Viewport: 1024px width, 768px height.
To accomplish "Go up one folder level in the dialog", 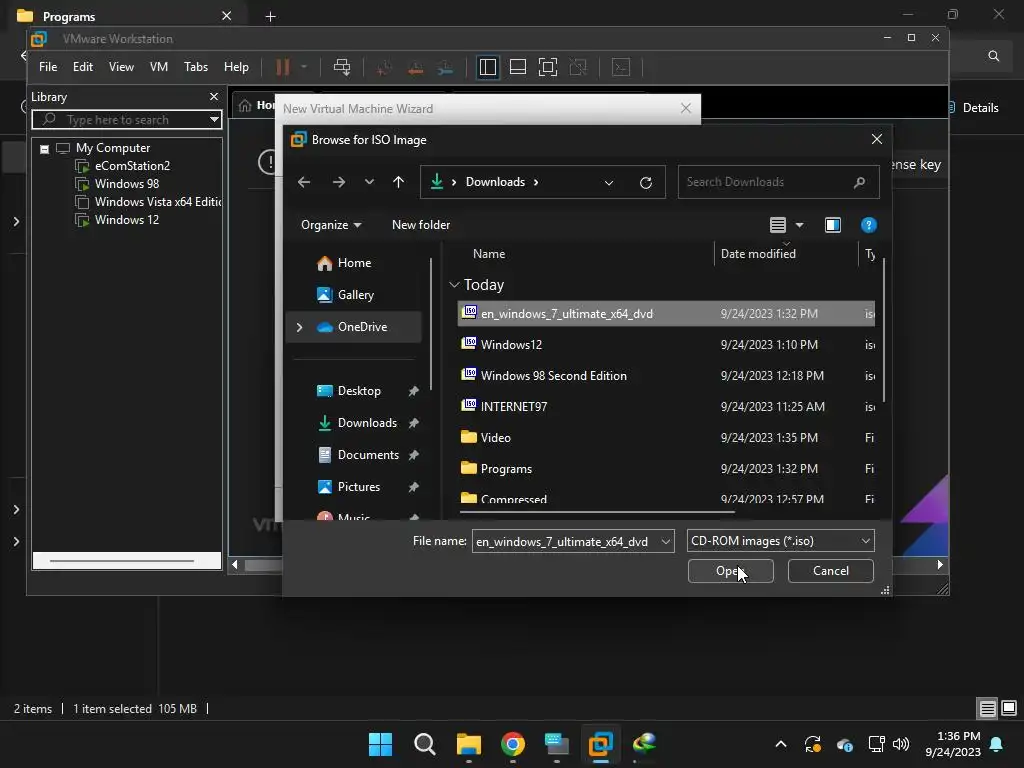I will (398, 182).
